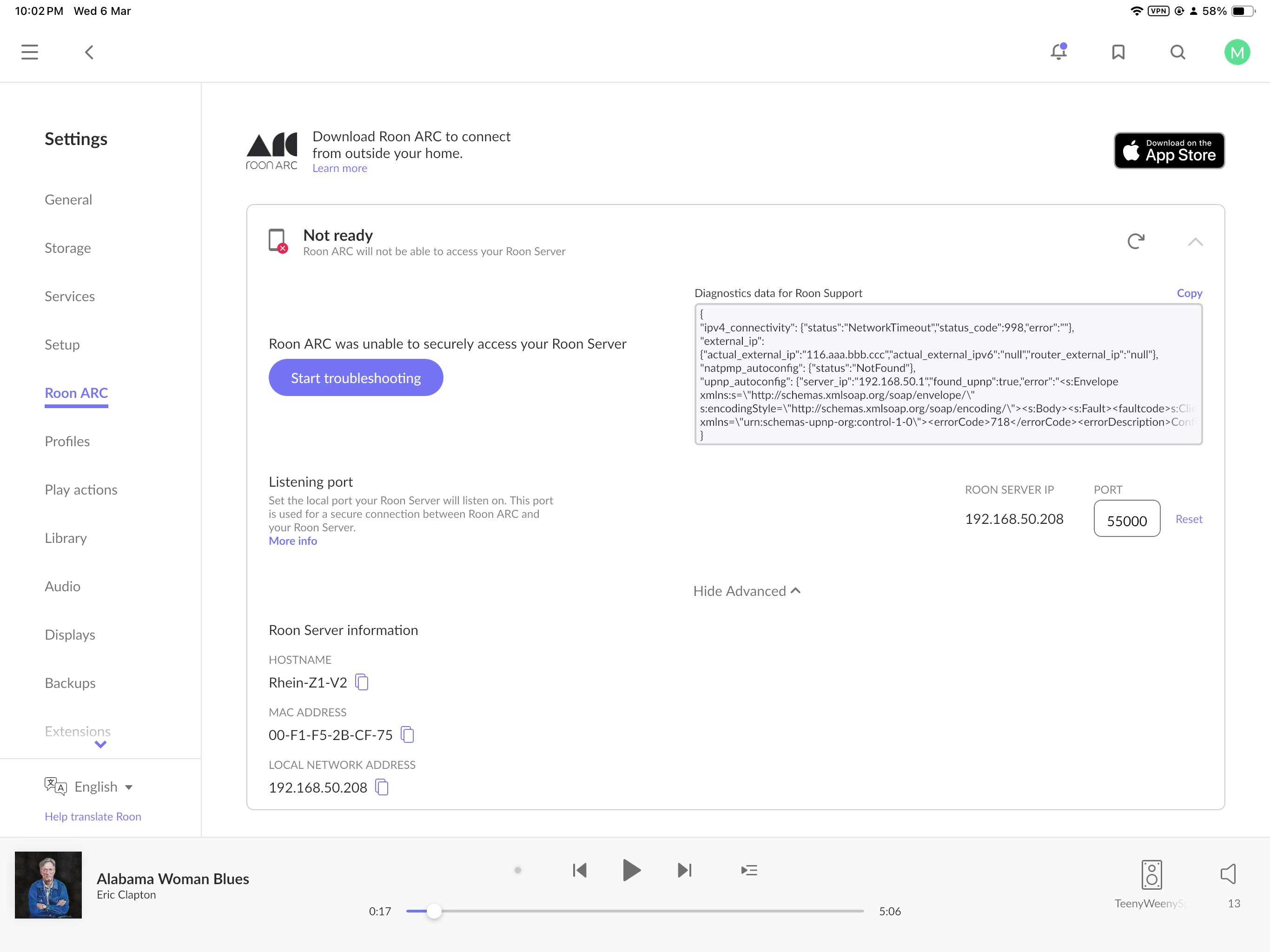Open Profiles settings
Image resolution: width=1270 pixels, height=952 pixels.
tap(67, 441)
